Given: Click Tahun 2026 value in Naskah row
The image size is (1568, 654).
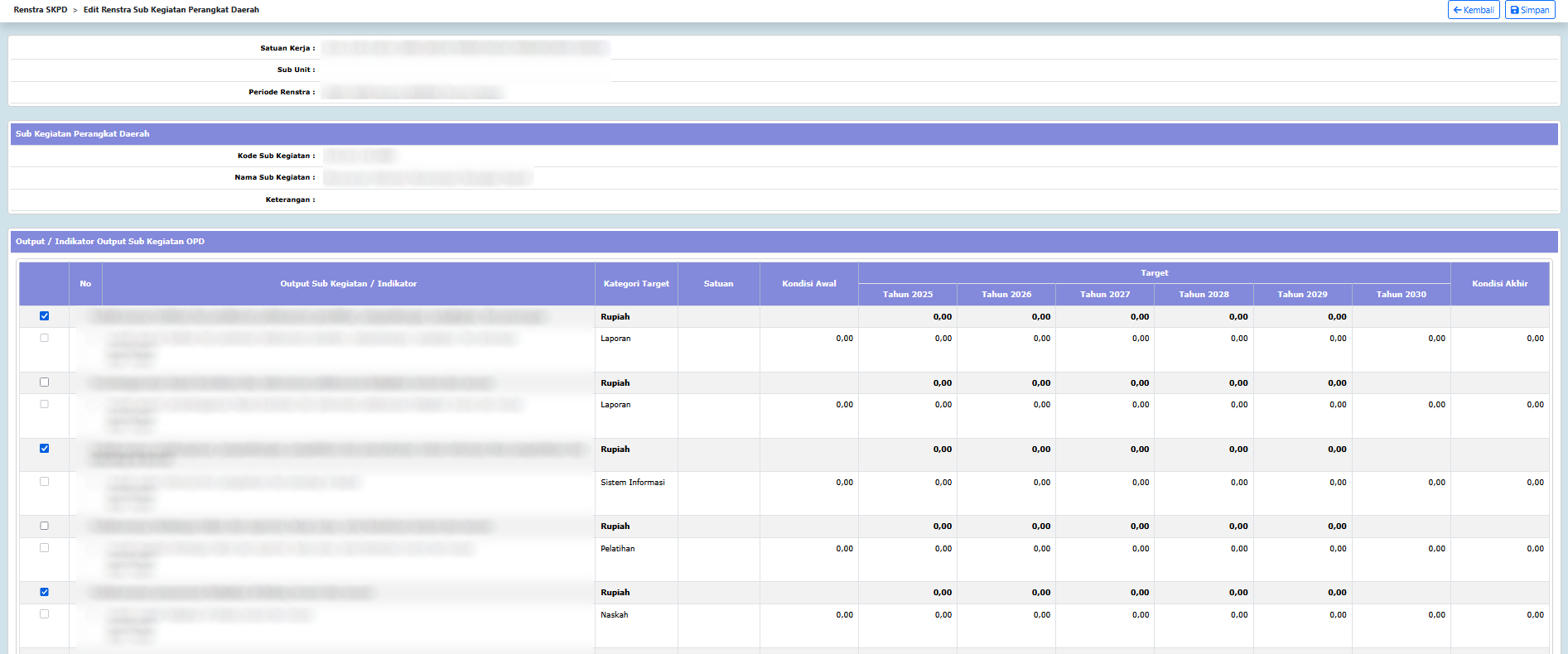Looking at the screenshot, I should point(1042,615).
